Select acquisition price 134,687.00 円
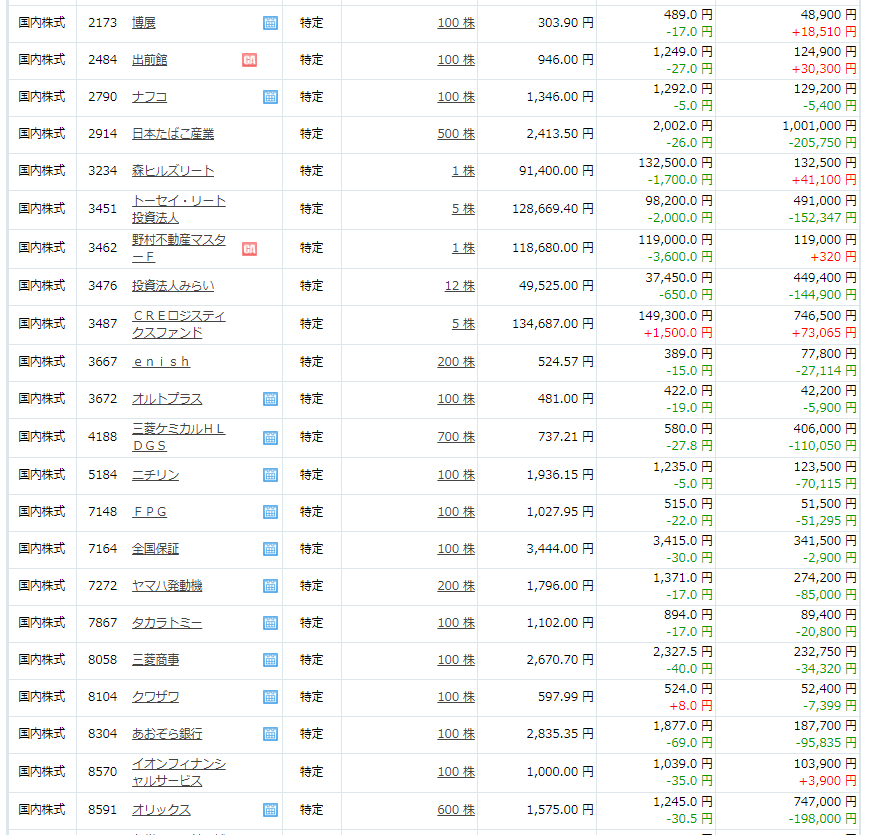869x835 pixels. click(x=553, y=324)
